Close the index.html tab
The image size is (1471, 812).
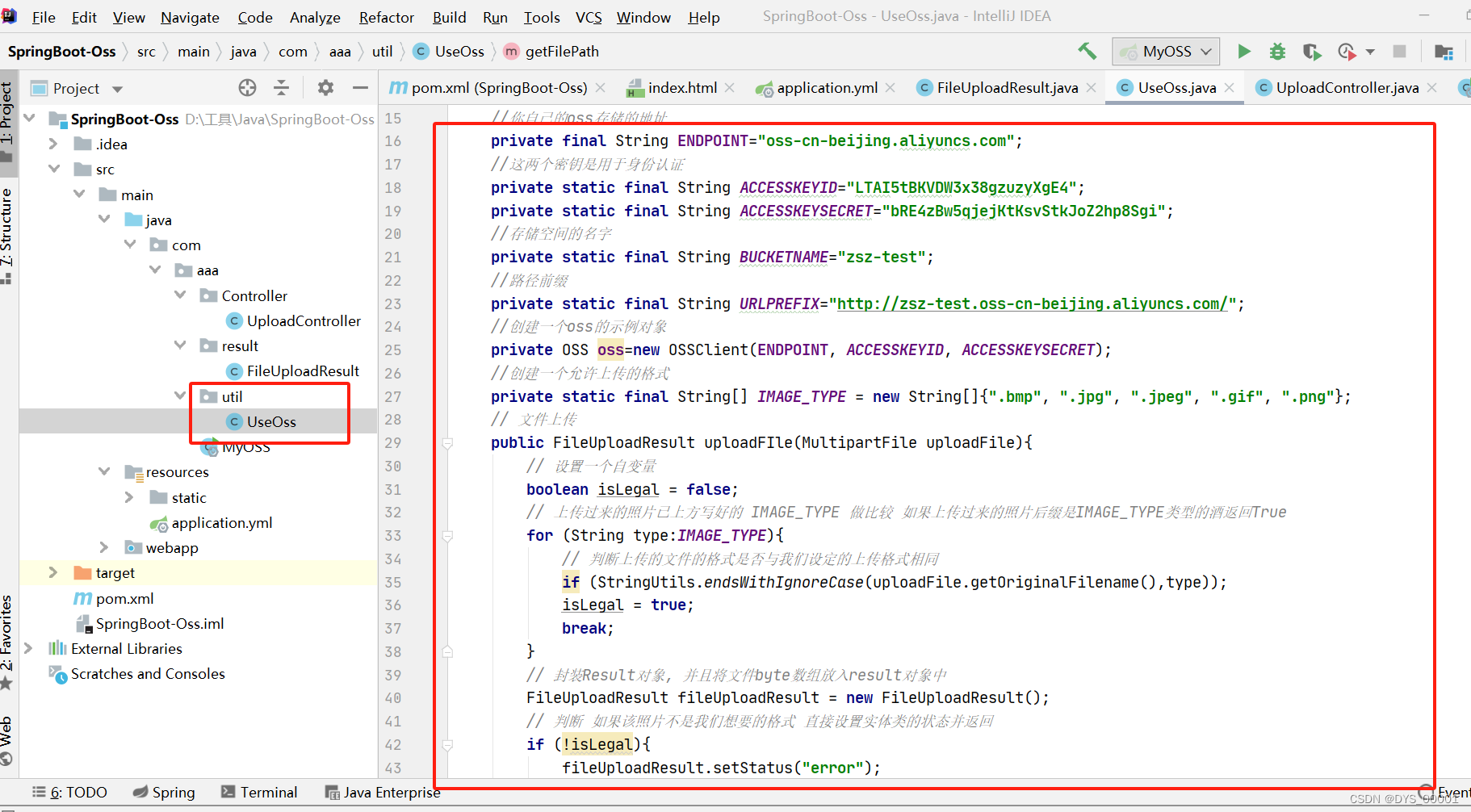[730, 88]
